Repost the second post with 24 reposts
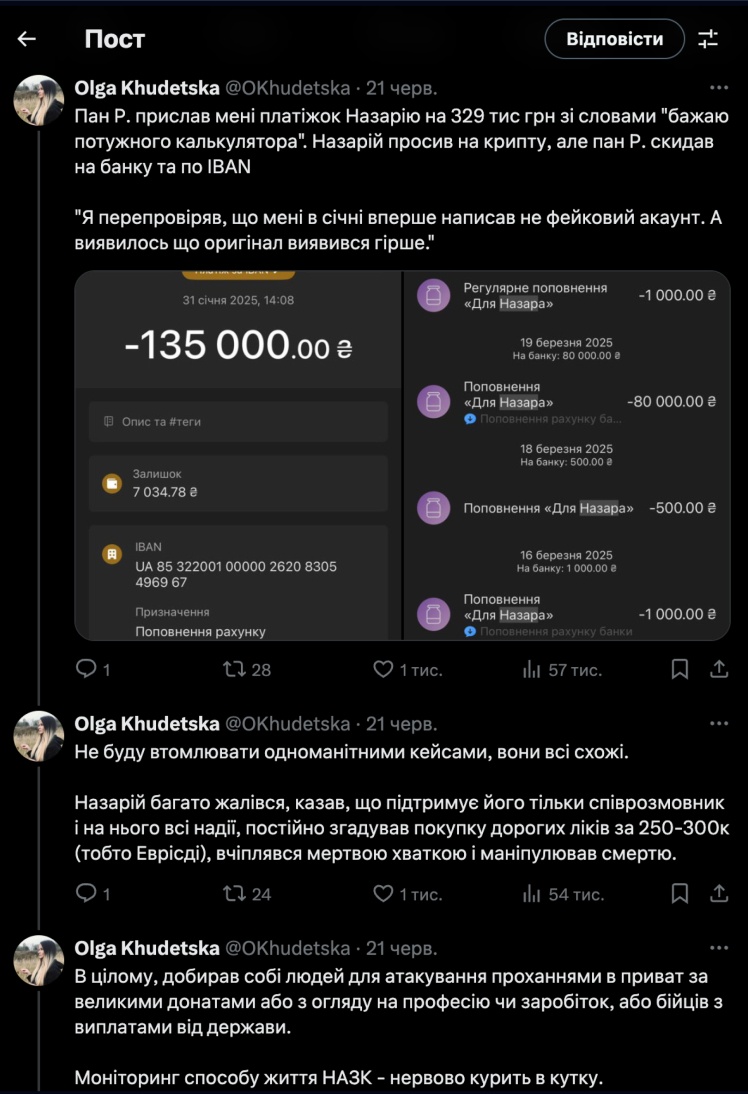Viewport: 748px width, 1094px height. pyautogui.click(x=234, y=893)
